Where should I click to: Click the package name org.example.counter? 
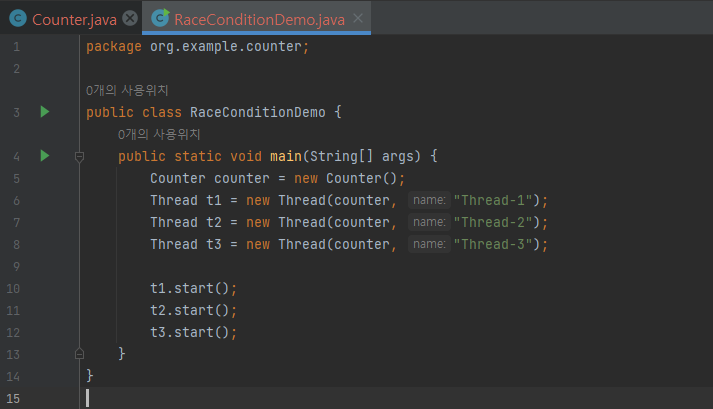(226, 46)
